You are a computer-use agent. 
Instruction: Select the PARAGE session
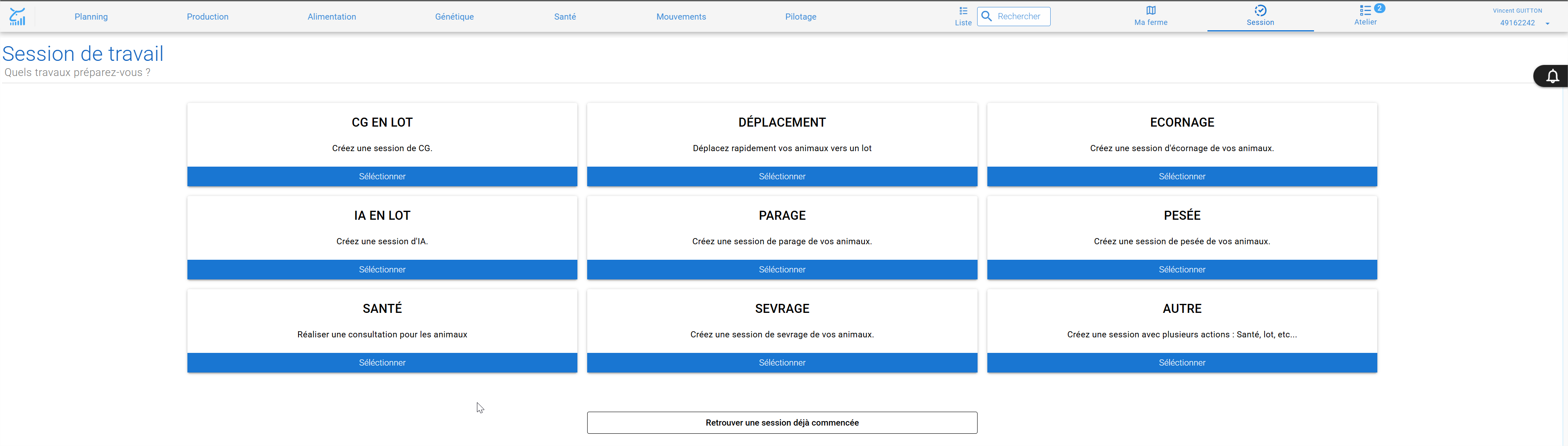(782, 270)
